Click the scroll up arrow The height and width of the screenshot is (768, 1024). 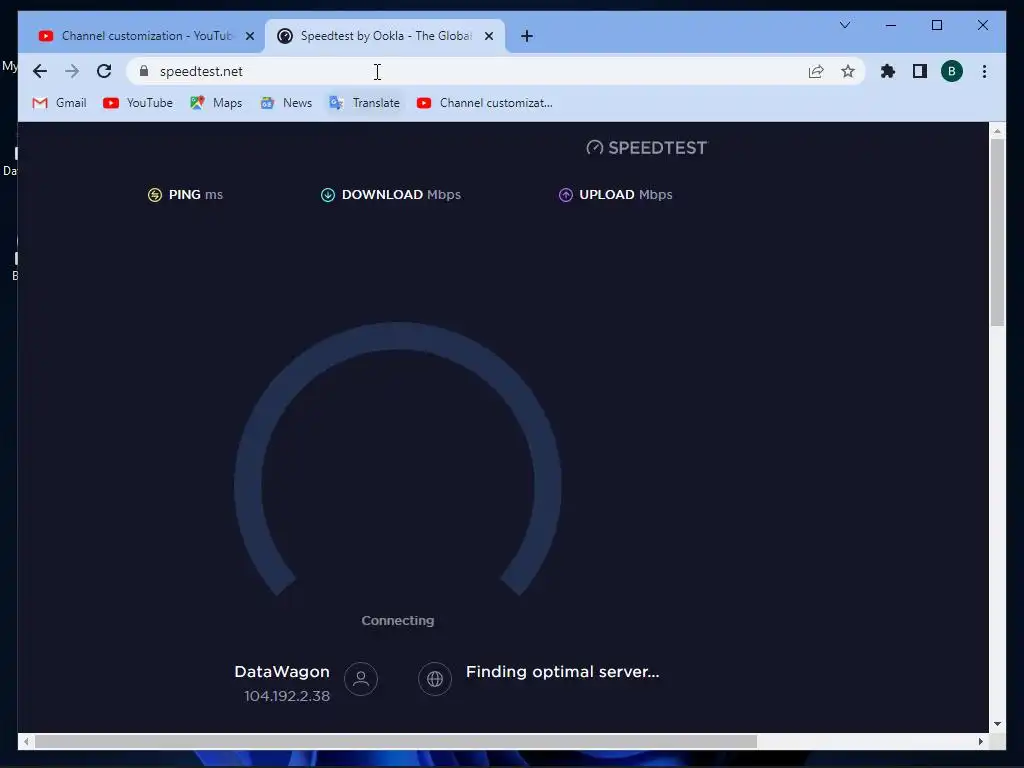997,131
